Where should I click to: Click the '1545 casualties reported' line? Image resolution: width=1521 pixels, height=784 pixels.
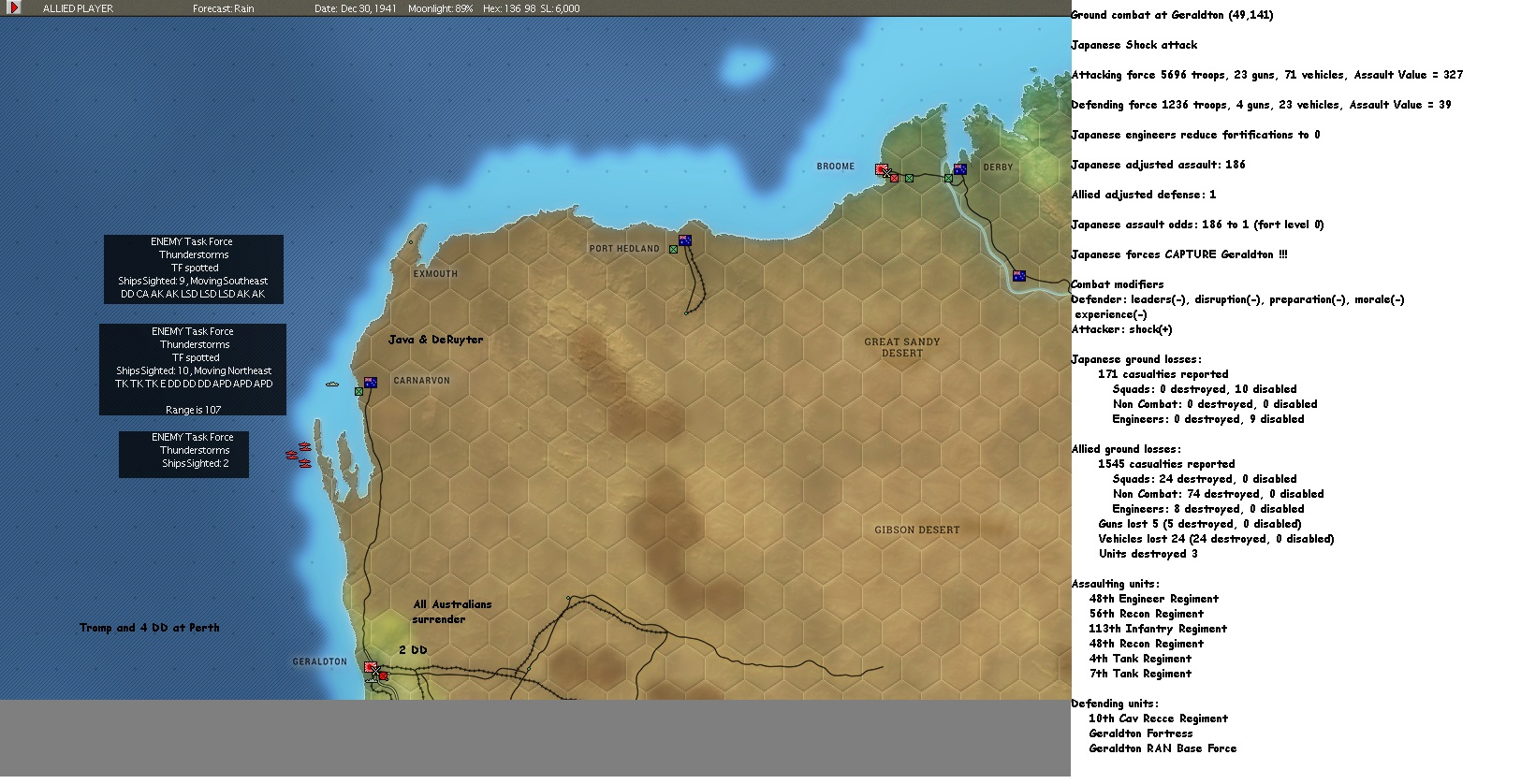[x=1166, y=464]
